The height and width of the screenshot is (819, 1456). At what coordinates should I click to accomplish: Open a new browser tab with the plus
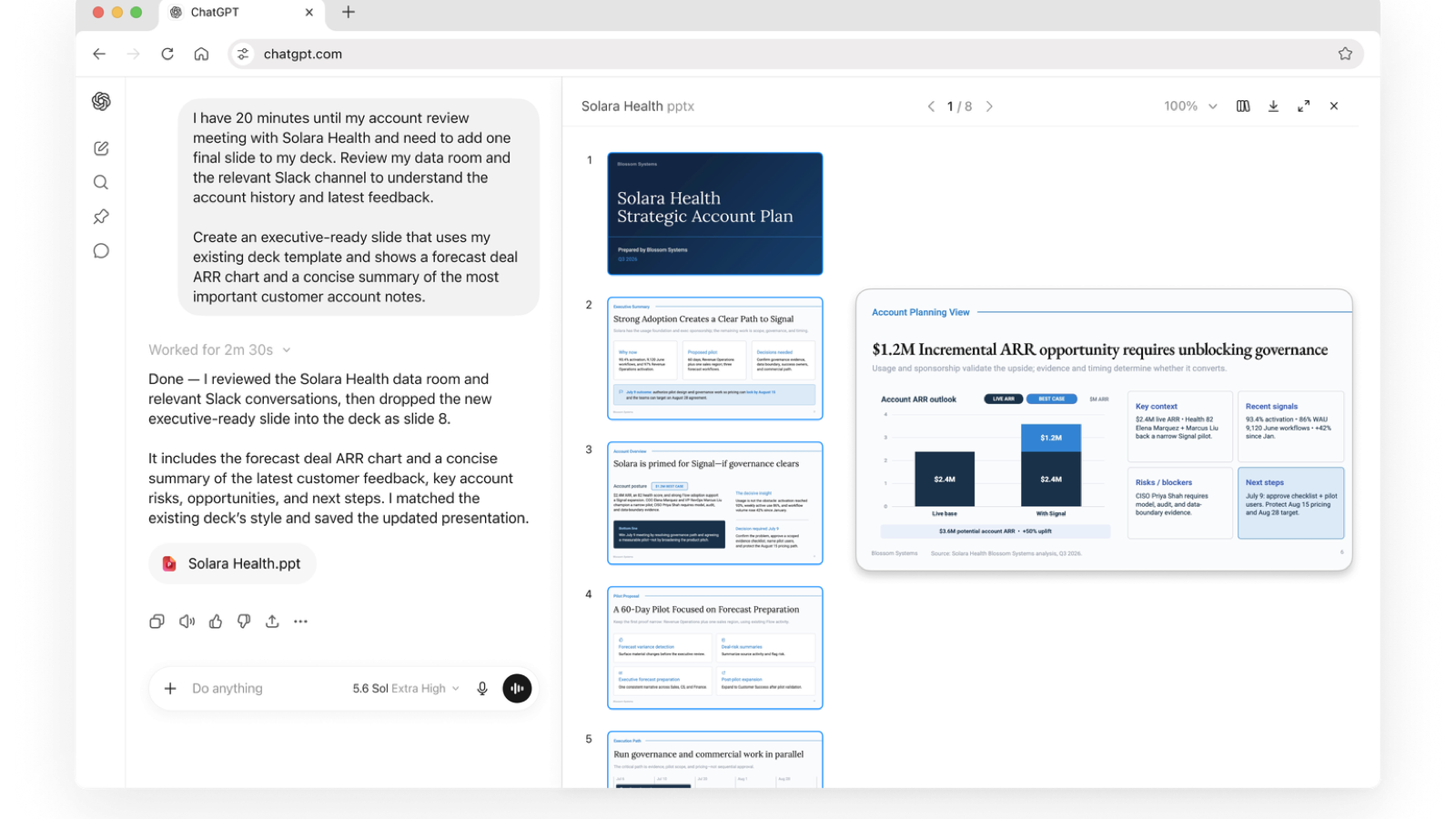coord(349,12)
